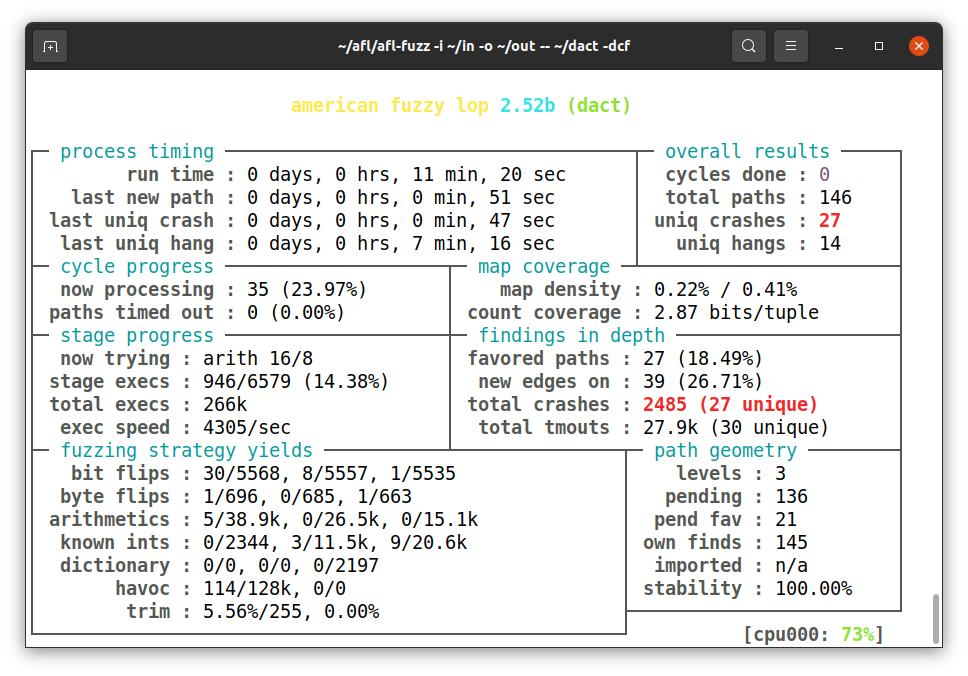Viewport: 968px width, 676px height.
Task: Click the favored paths '27 (18.49%)' value
Action: pos(703,359)
